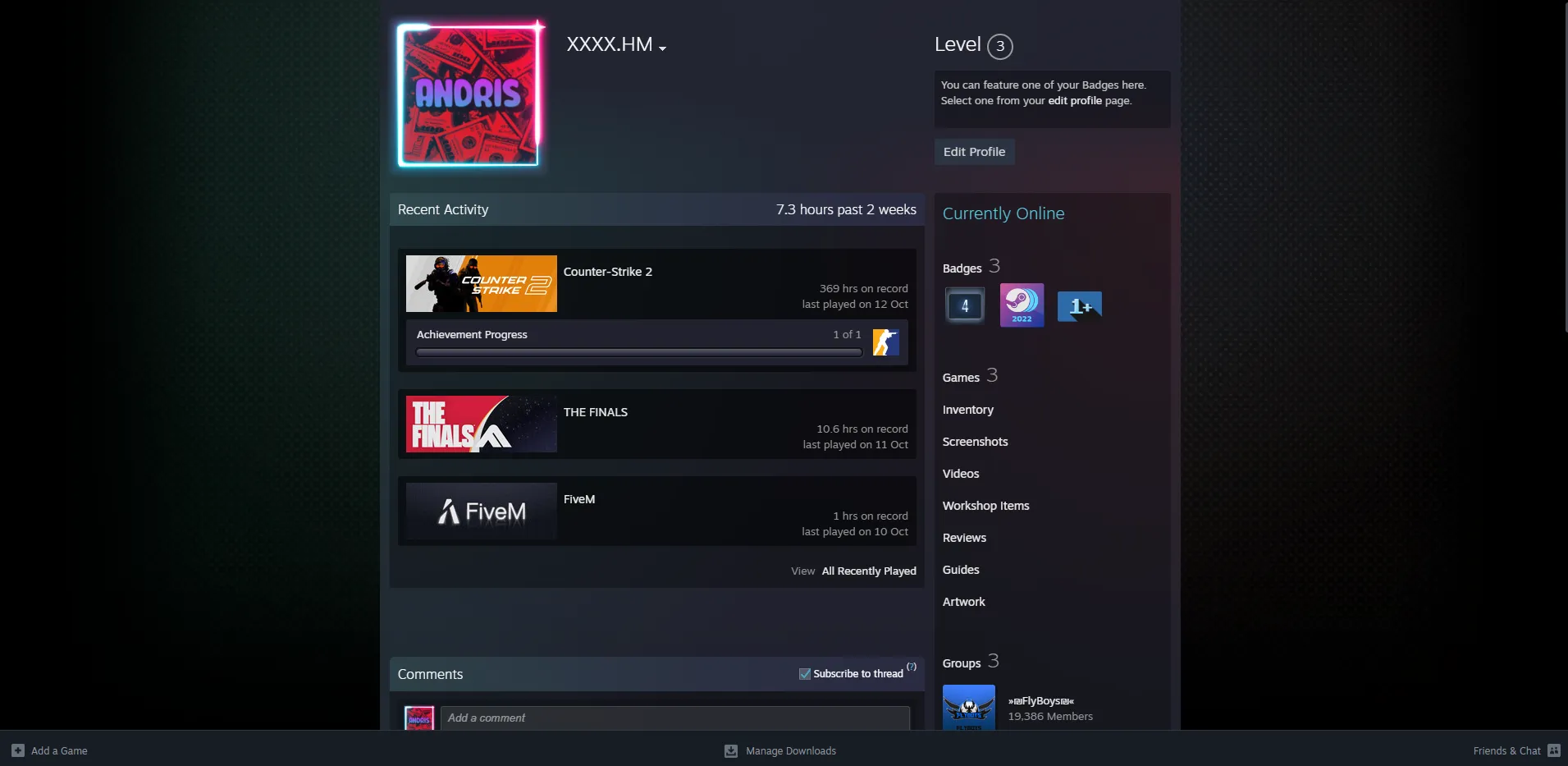Image resolution: width=1568 pixels, height=766 pixels.
Task: Open the Artwork page
Action: [x=964, y=602]
